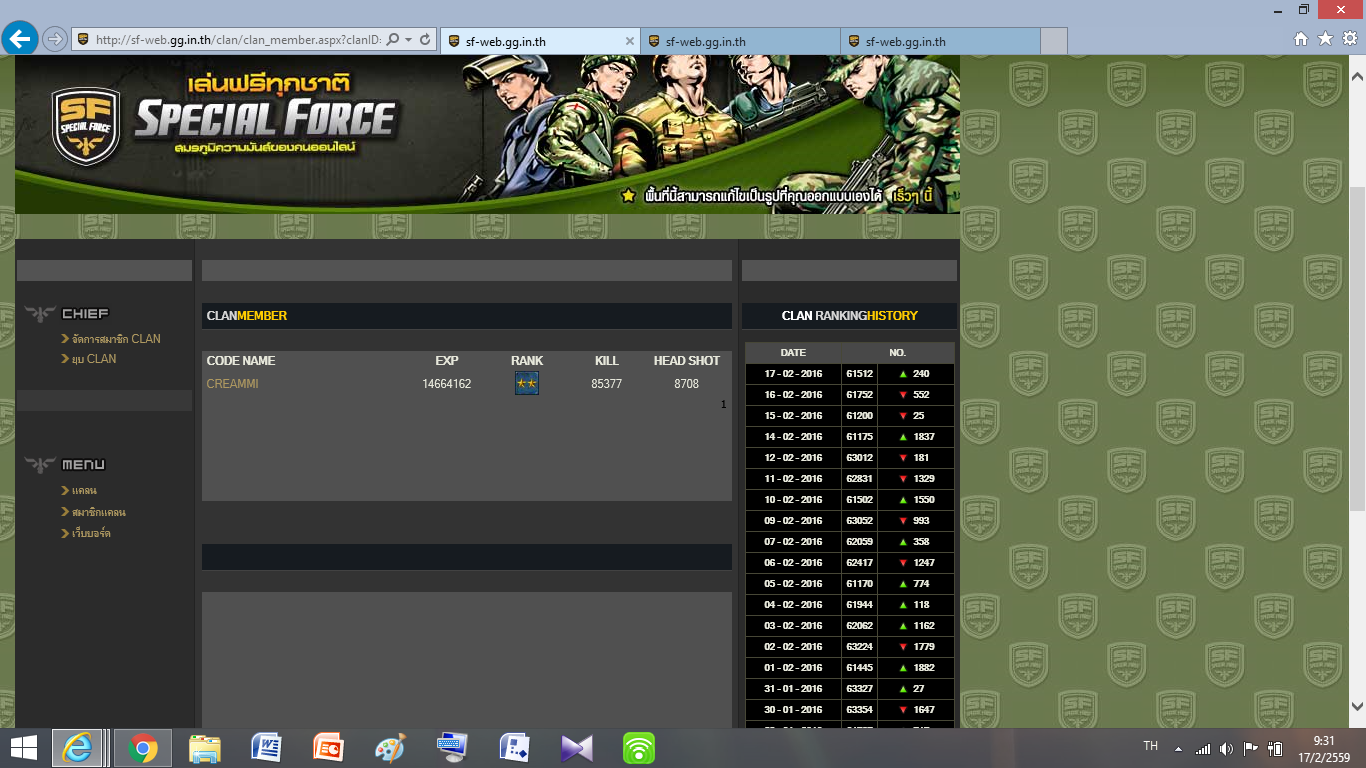Open the Windows Start button

23,747
